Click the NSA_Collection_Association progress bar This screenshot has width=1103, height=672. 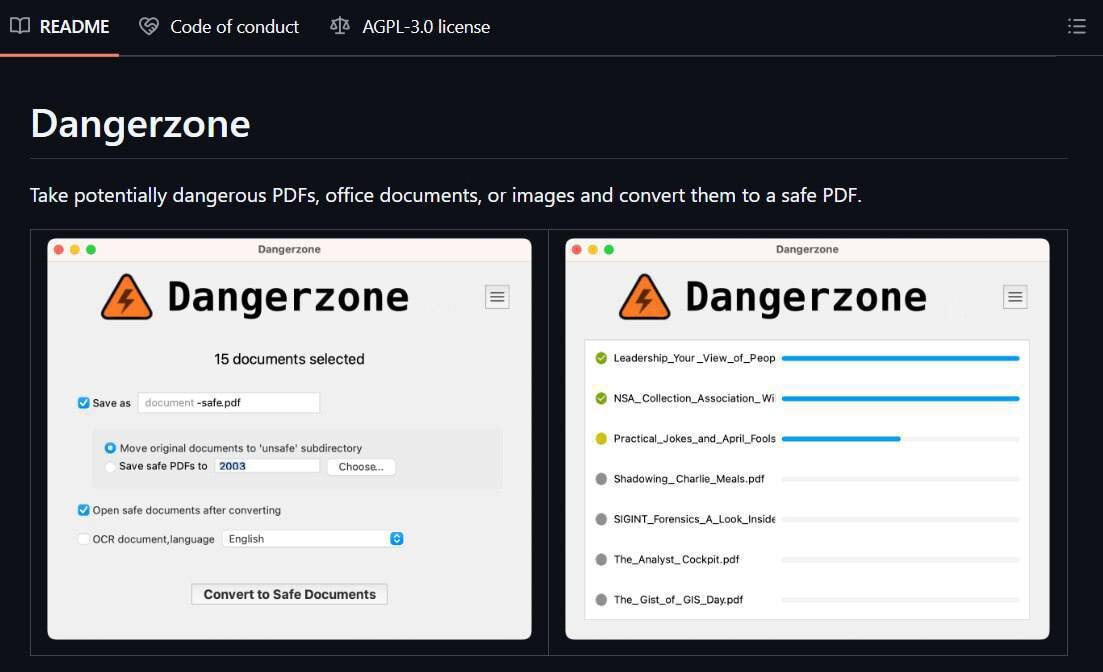(x=900, y=398)
